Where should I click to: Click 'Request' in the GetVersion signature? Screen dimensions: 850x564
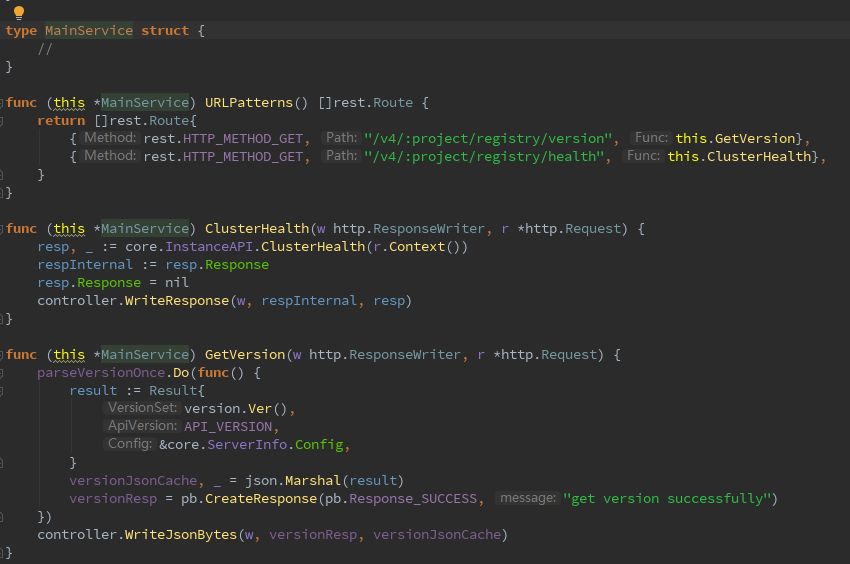569,355
